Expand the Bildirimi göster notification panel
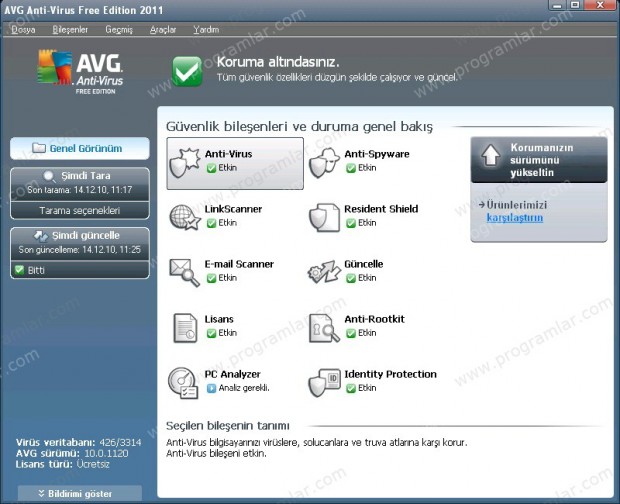The image size is (620, 504). pyautogui.click(x=80, y=494)
